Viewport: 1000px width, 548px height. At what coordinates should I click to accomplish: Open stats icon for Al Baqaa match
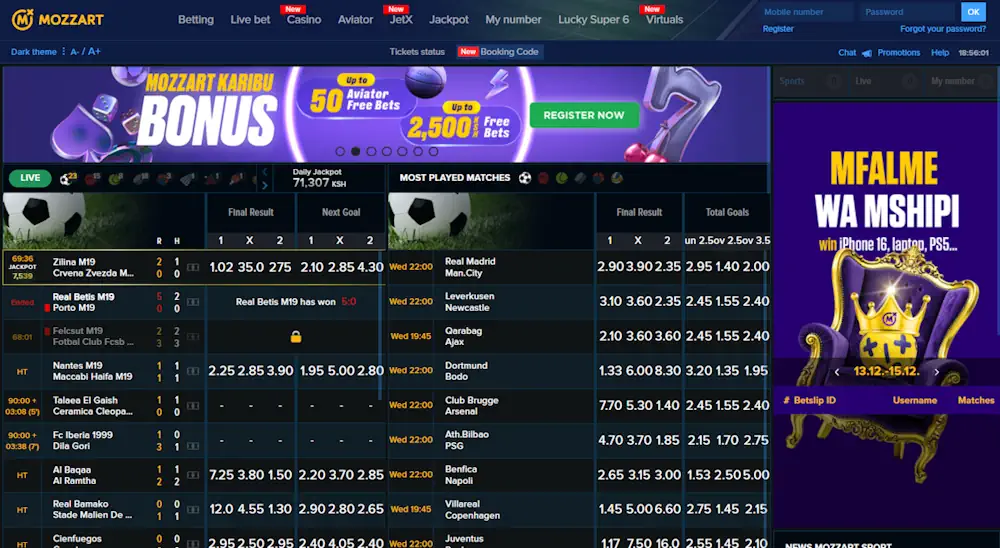[193, 475]
